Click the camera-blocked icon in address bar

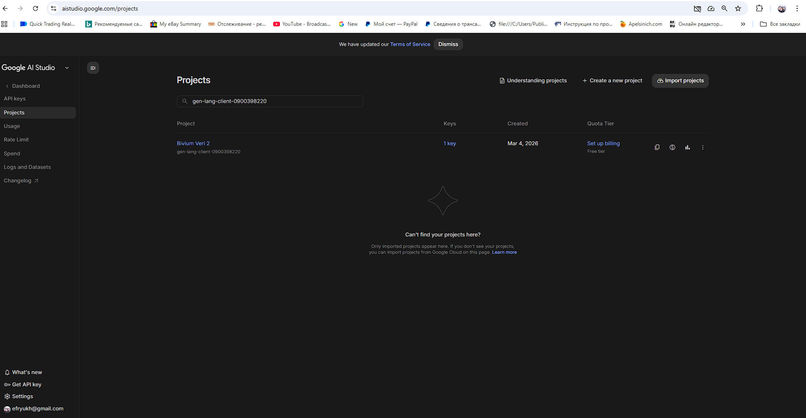[x=697, y=8]
